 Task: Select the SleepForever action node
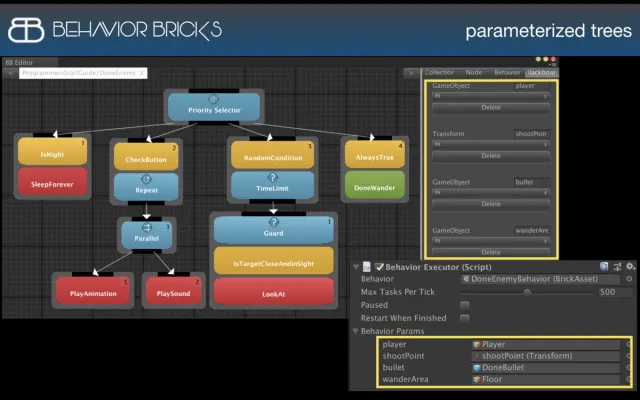52,182
